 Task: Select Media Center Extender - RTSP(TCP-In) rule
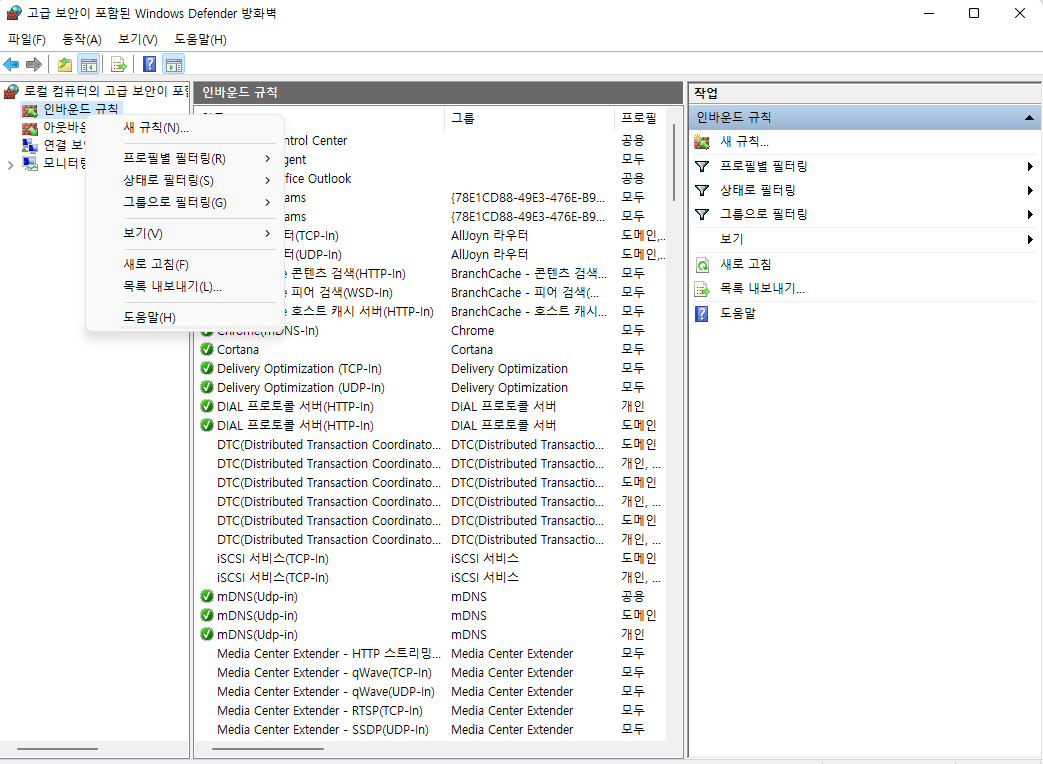point(319,711)
